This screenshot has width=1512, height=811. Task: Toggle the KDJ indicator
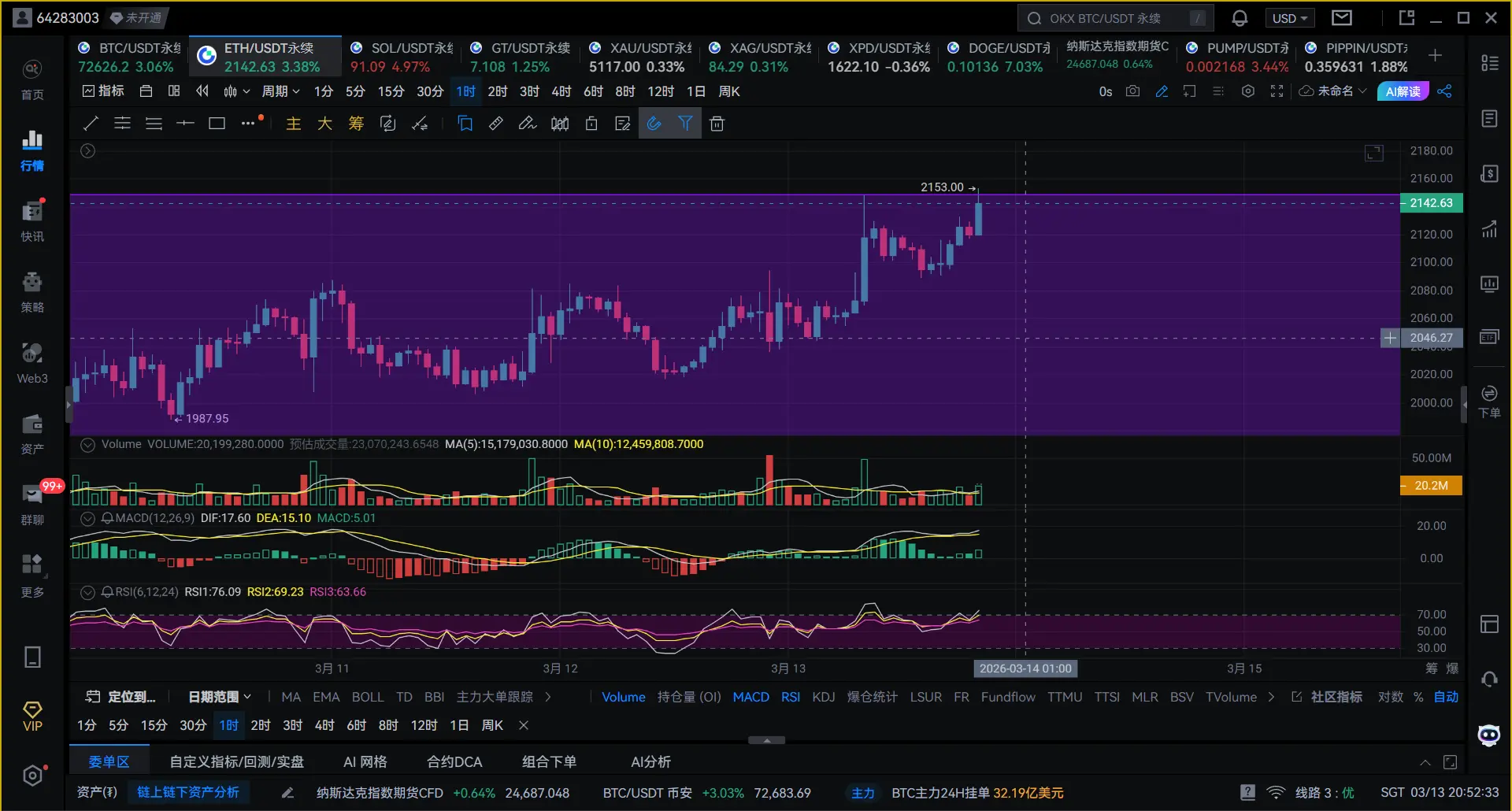click(824, 697)
